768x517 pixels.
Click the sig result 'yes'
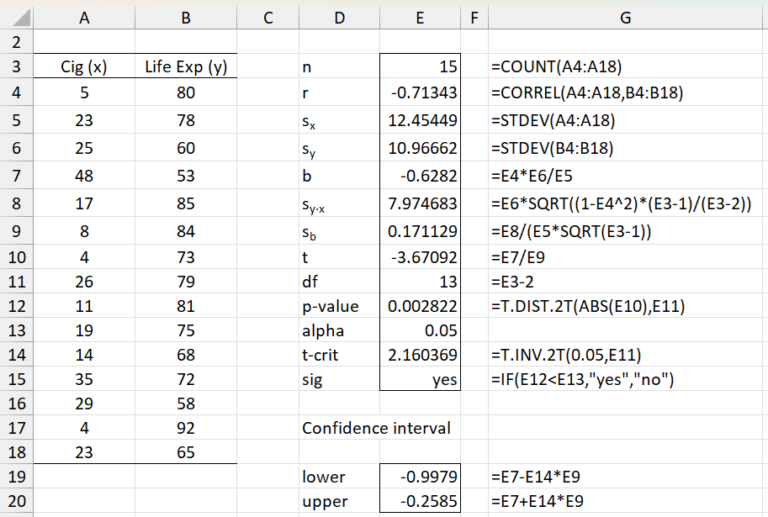point(420,379)
